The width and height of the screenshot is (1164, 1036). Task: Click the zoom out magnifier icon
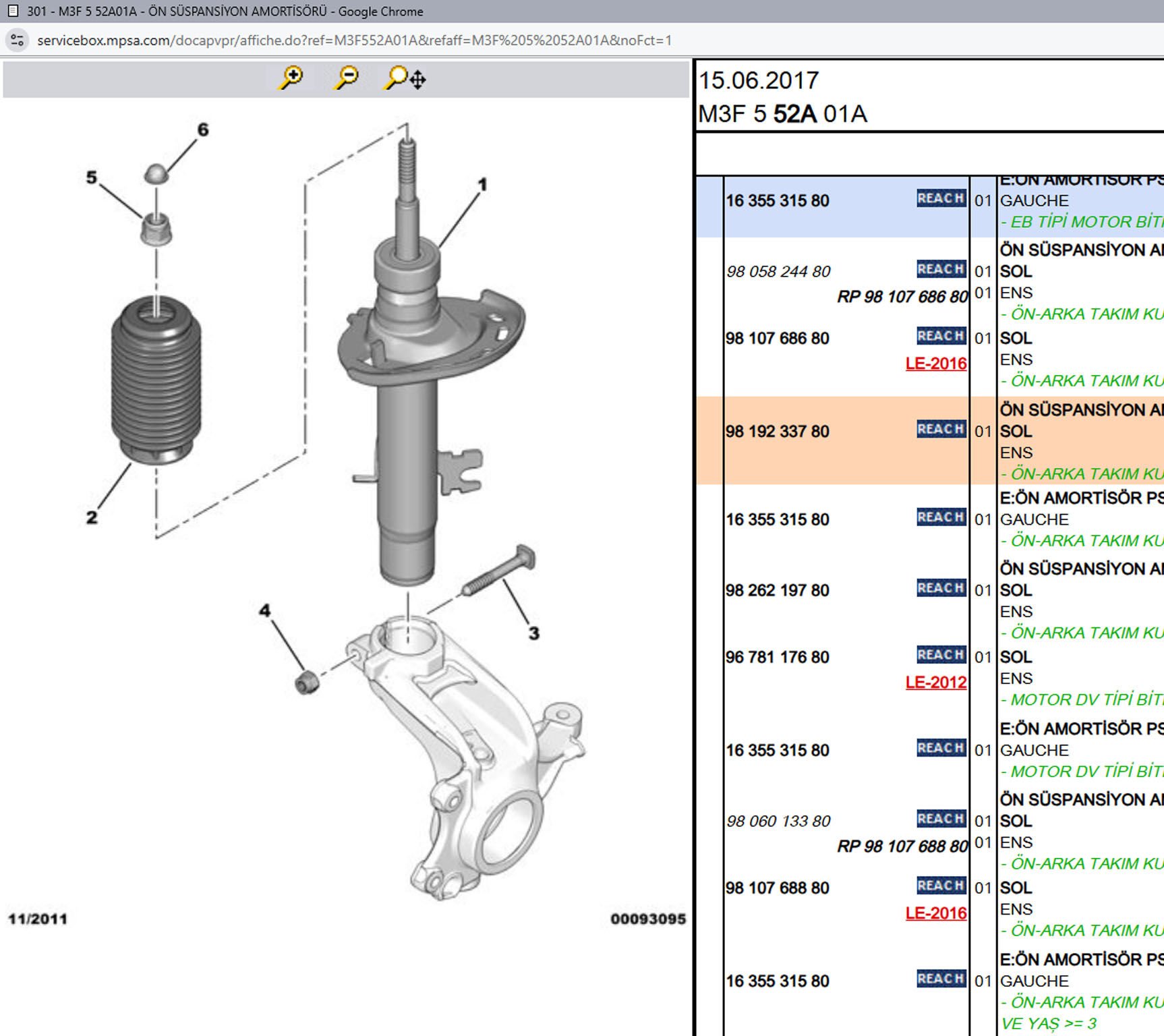tap(347, 78)
